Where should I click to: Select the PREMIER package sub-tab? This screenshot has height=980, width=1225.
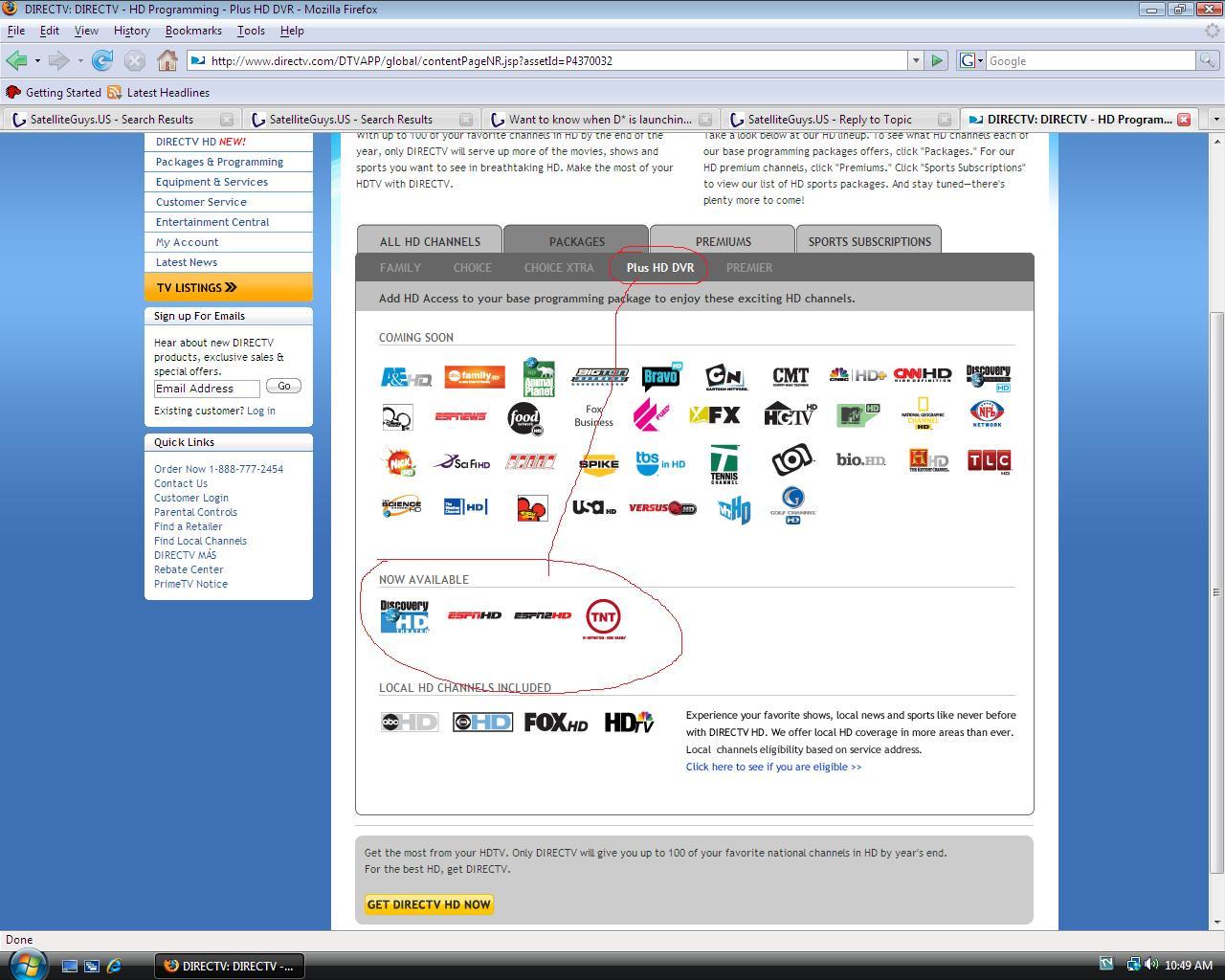[749, 268]
